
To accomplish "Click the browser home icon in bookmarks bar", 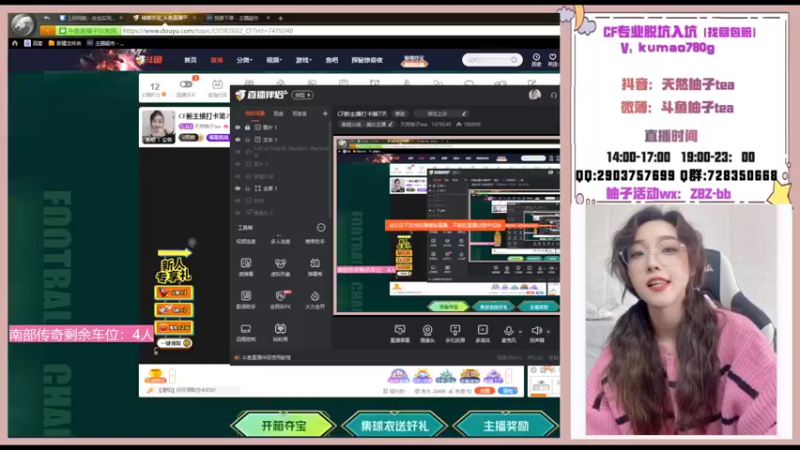I will pos(15,43).
